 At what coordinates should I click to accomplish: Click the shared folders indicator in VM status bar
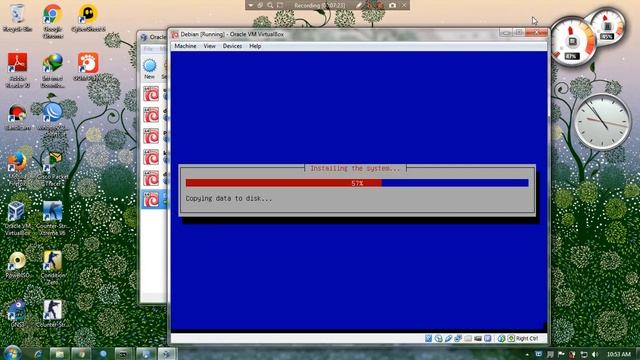click(468, 338)
